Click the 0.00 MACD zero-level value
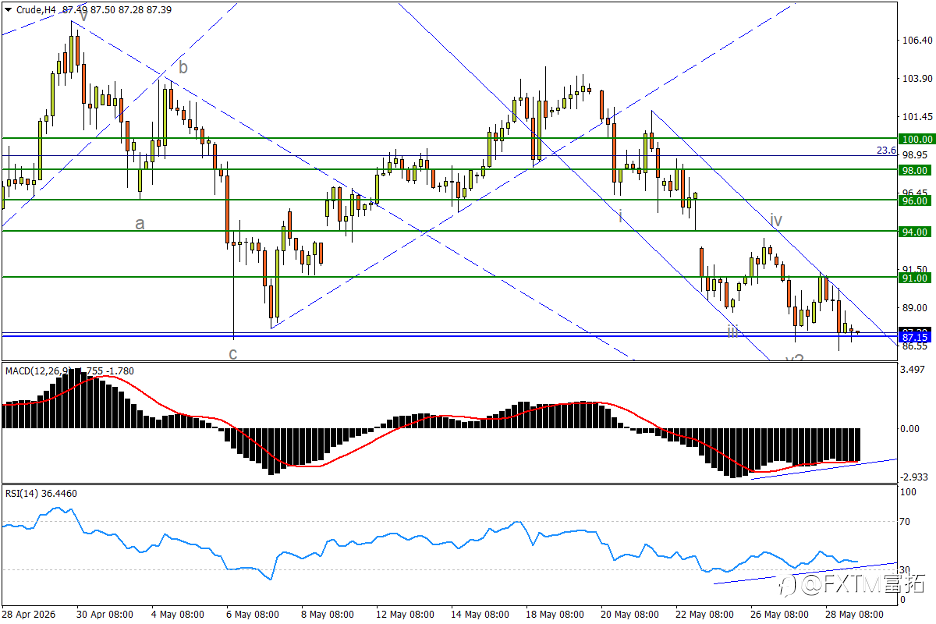Image resolution: width=936 pixels, height=624 pixels. [910, 429]
